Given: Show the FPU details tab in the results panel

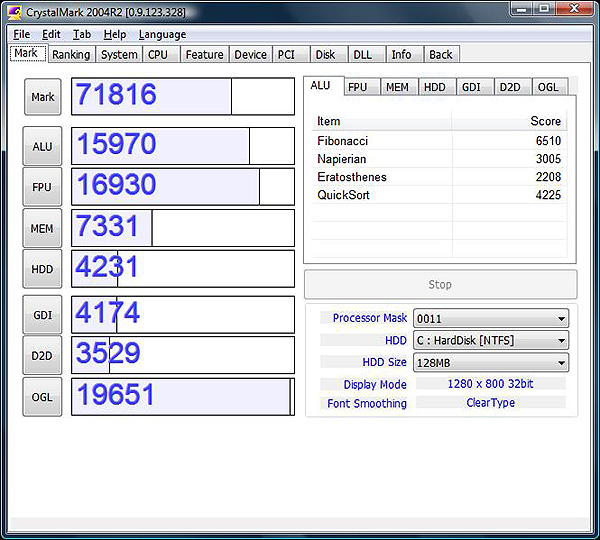Looking at the screenshot, I should [x=362, y=87].
